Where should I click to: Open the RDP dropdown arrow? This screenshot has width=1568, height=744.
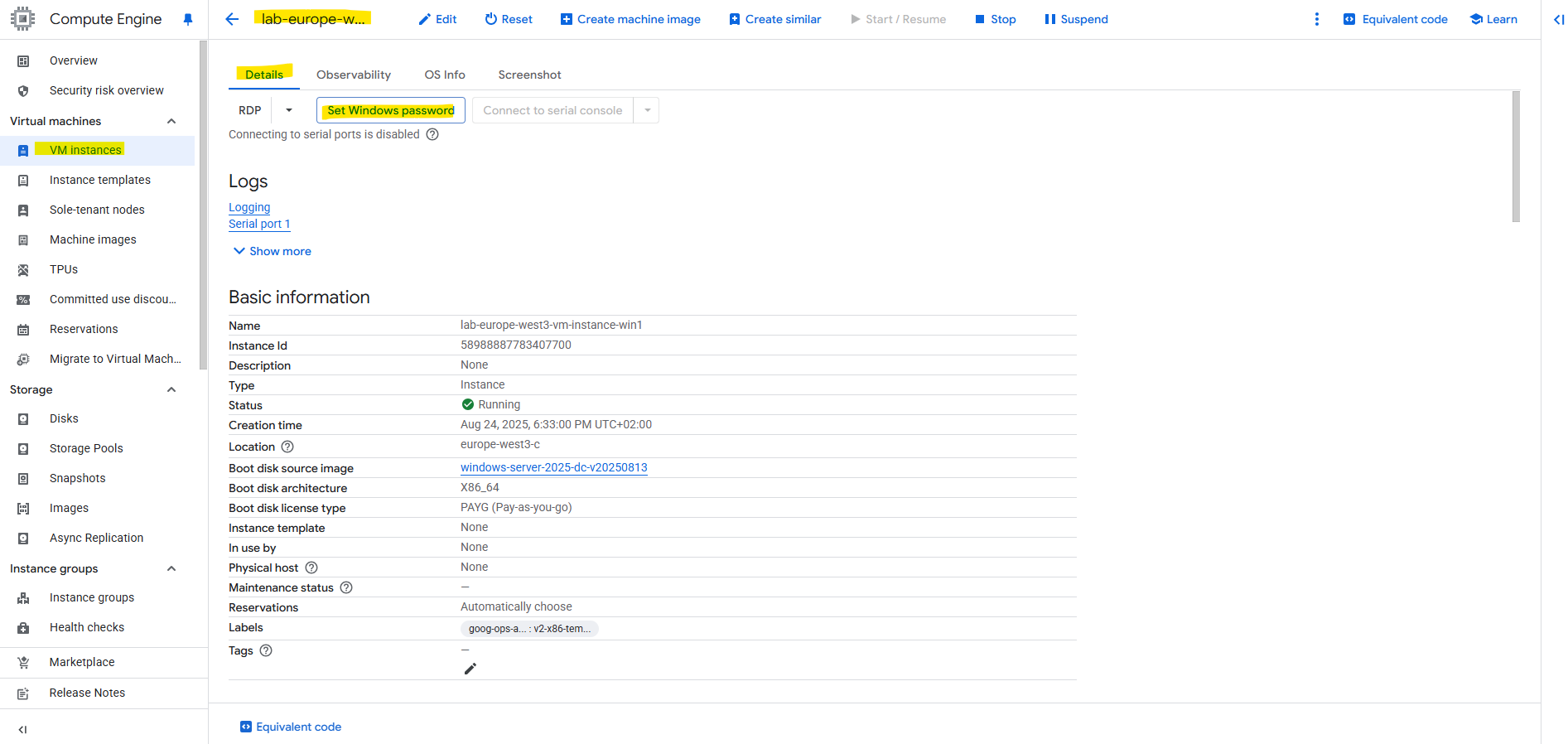289,110
